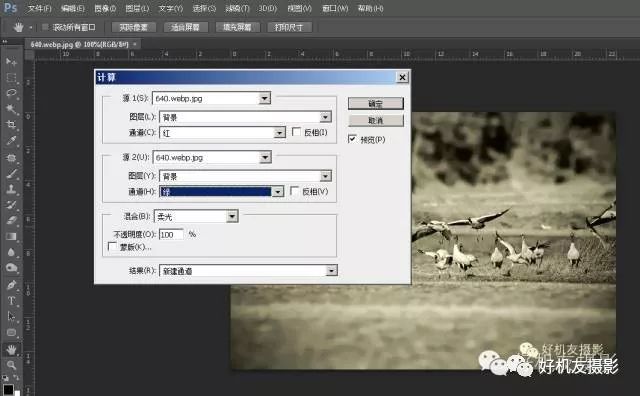Select the Rectangular Marquee tool
640x396 pixels.
[11, 78]
